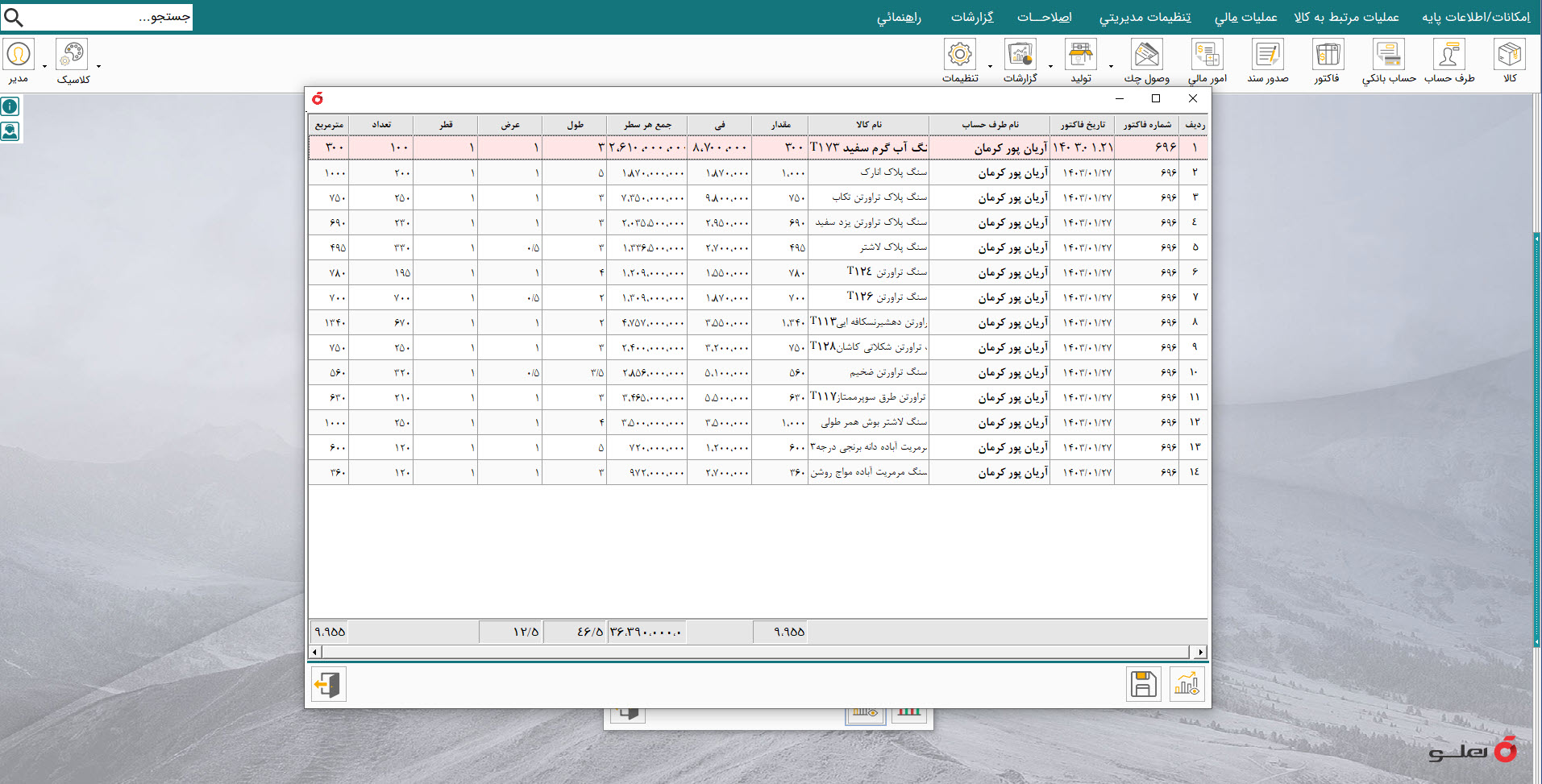The height and width of the screenshot is (784, 1542).
Task: Open the تنظيمات مديريتي menu
Action: [1145, 17]
